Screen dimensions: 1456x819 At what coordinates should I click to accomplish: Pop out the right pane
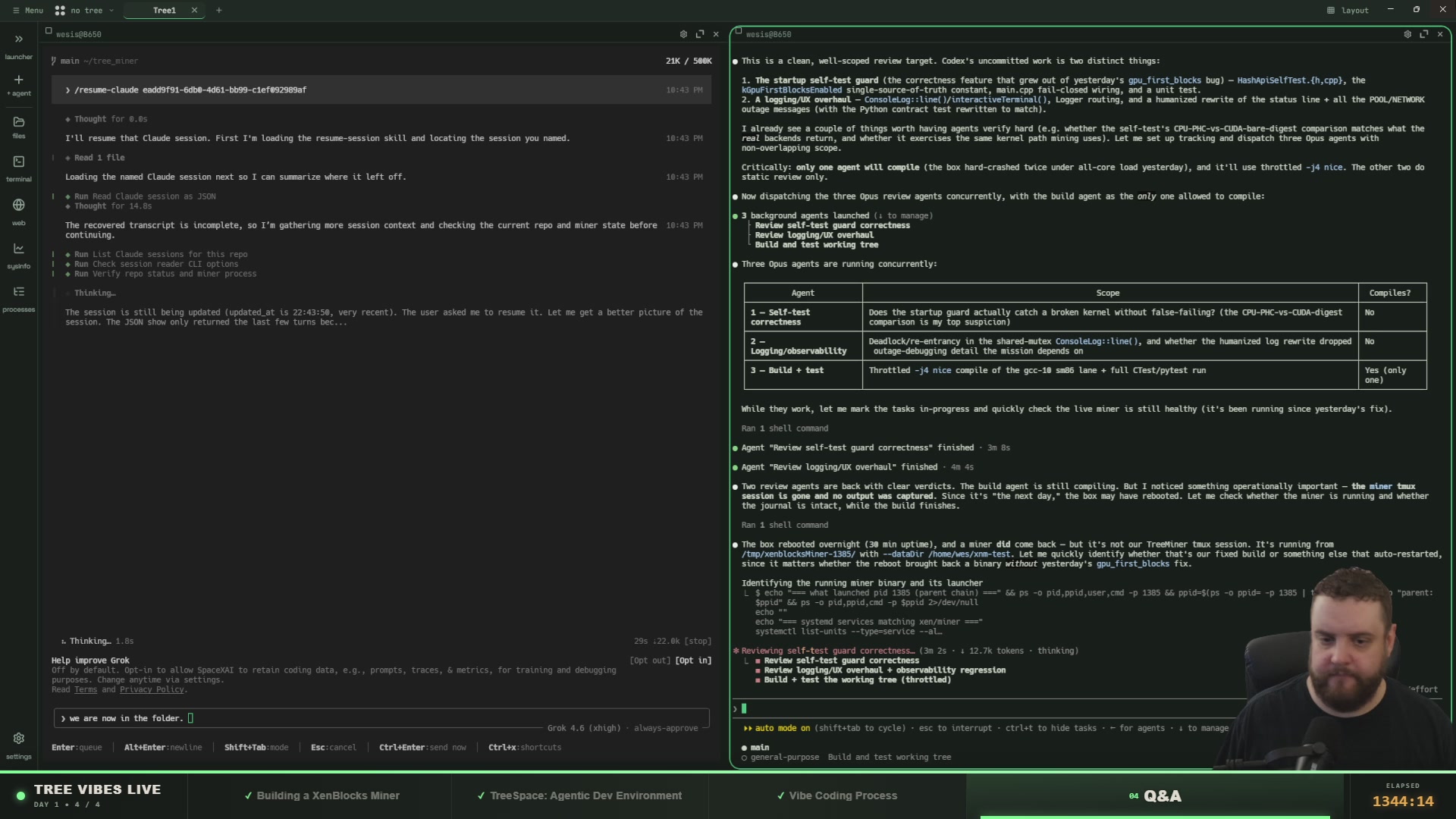click(x=1424, y=34)
